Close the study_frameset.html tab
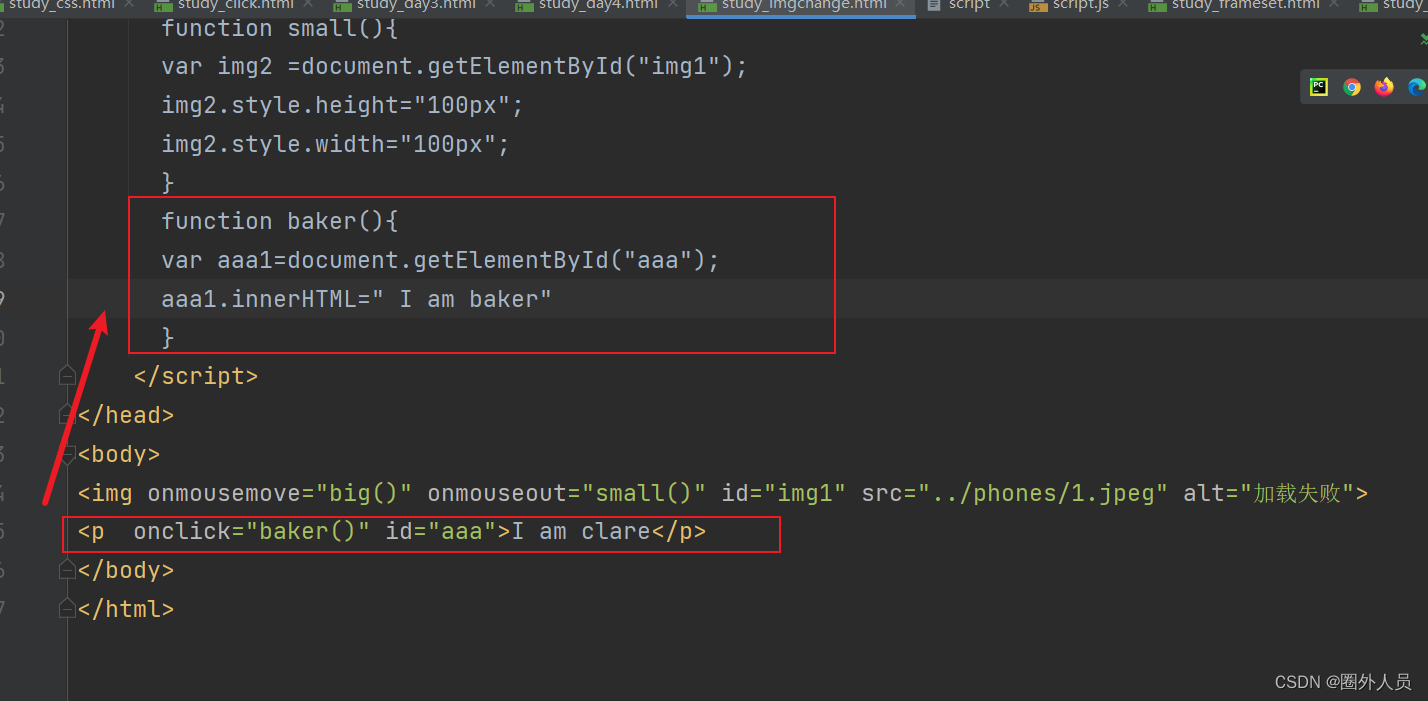 tap(1336, 5)
